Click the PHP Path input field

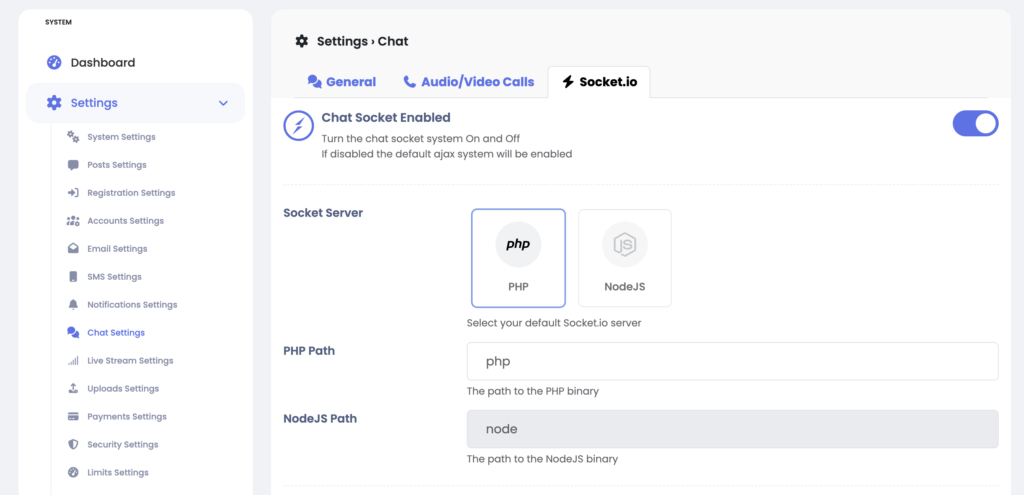pos(732,361)
